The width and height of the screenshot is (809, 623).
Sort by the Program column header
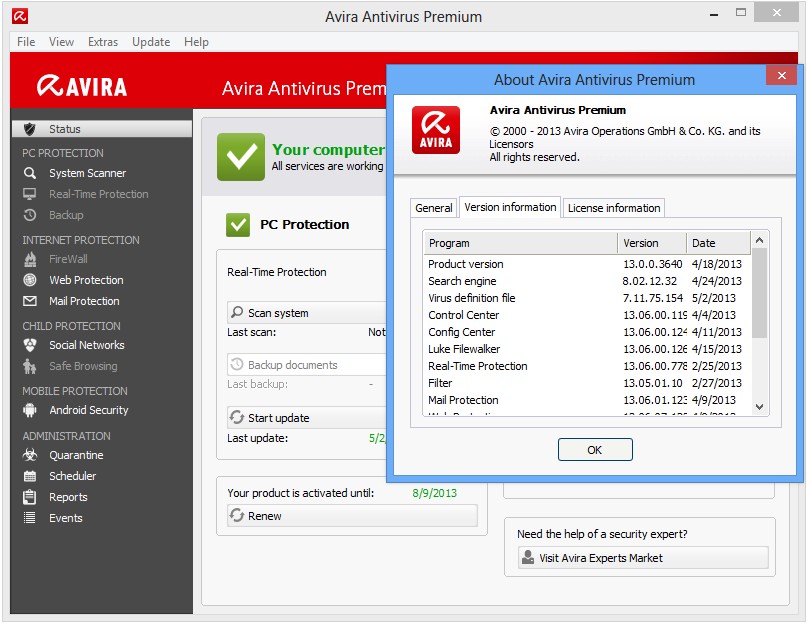tap(521, 243)
